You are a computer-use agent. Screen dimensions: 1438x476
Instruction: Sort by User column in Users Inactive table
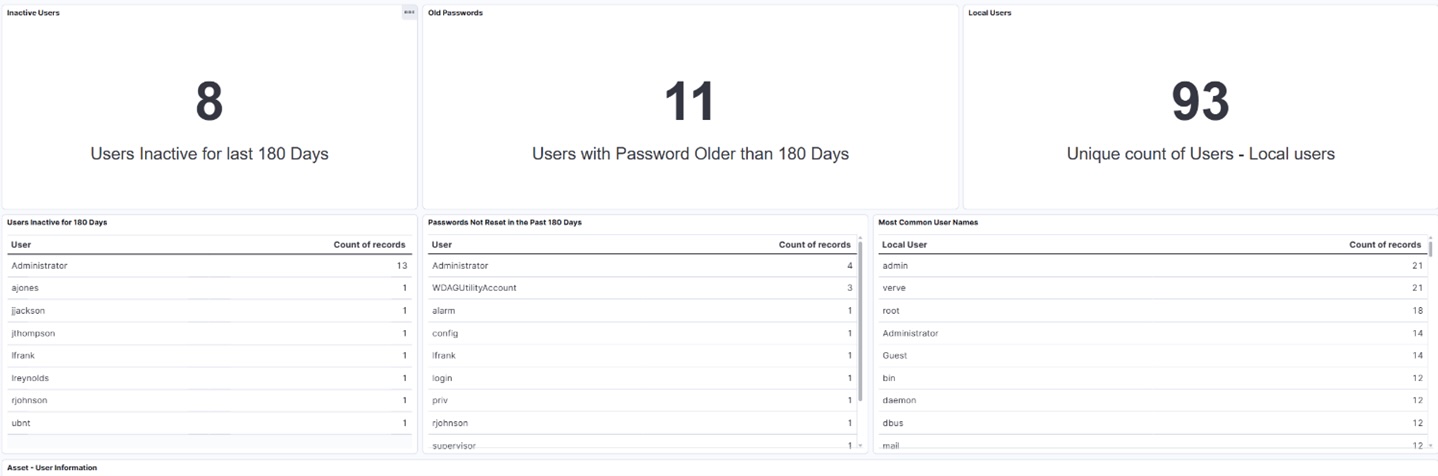(21, 244)
